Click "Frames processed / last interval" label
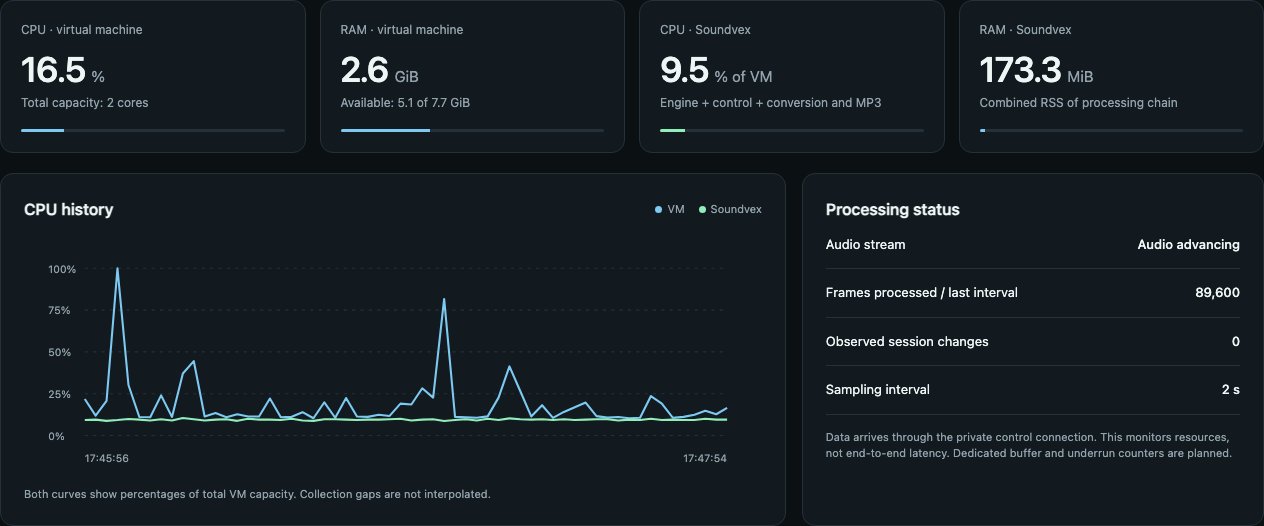 (922, 293)
